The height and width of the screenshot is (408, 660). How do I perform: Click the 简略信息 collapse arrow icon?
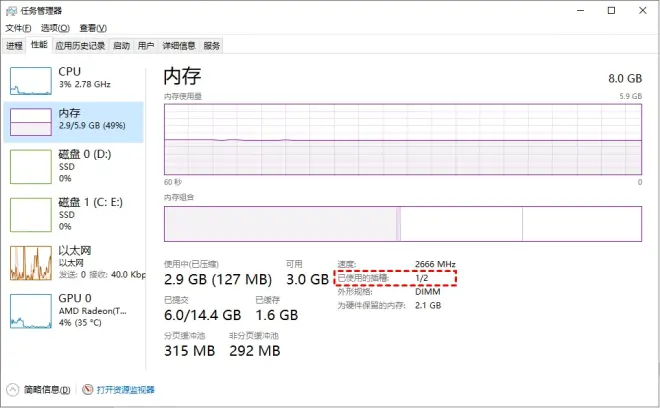point(13,389)
